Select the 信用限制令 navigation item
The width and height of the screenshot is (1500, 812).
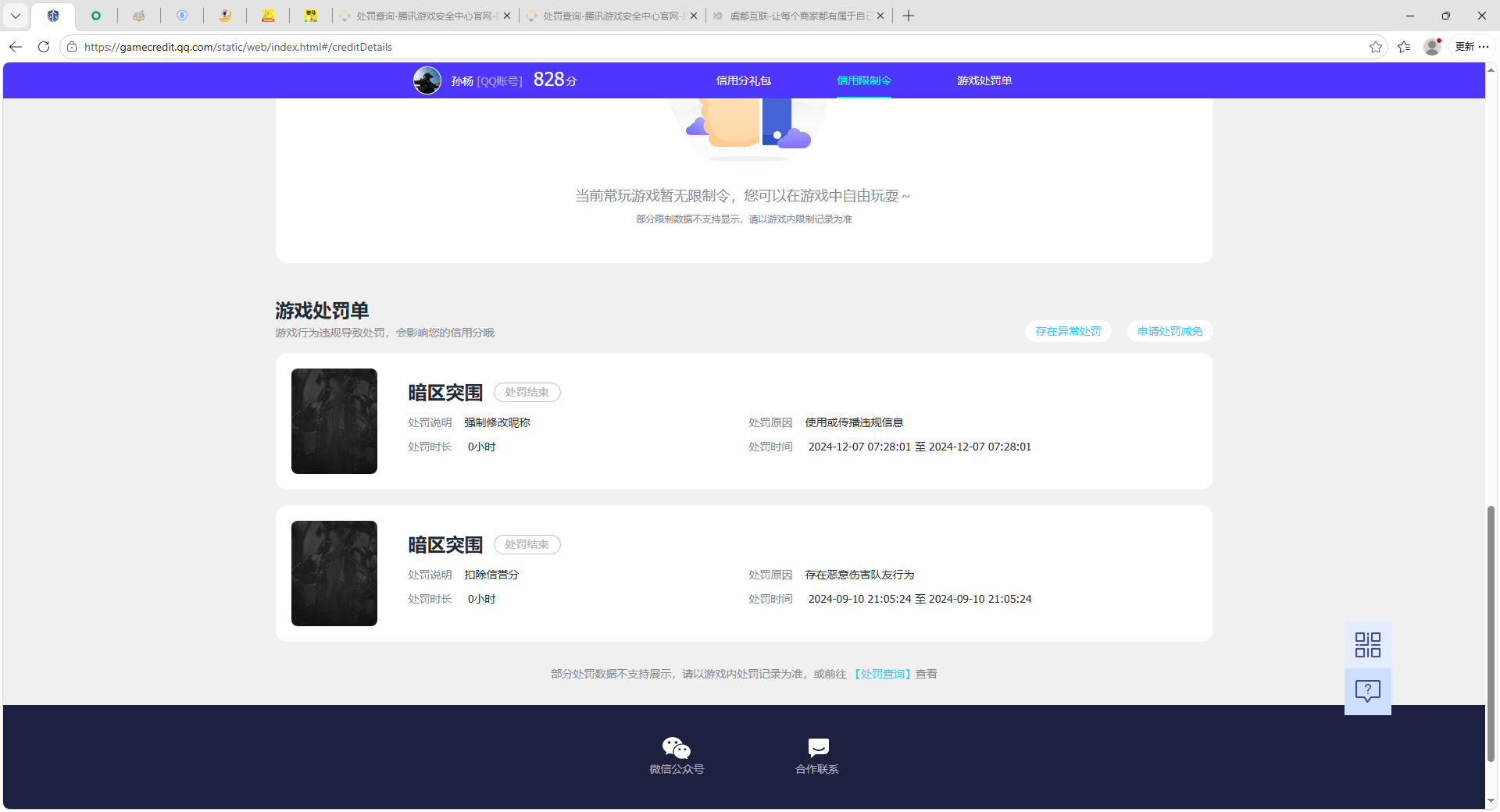[864, 80]
